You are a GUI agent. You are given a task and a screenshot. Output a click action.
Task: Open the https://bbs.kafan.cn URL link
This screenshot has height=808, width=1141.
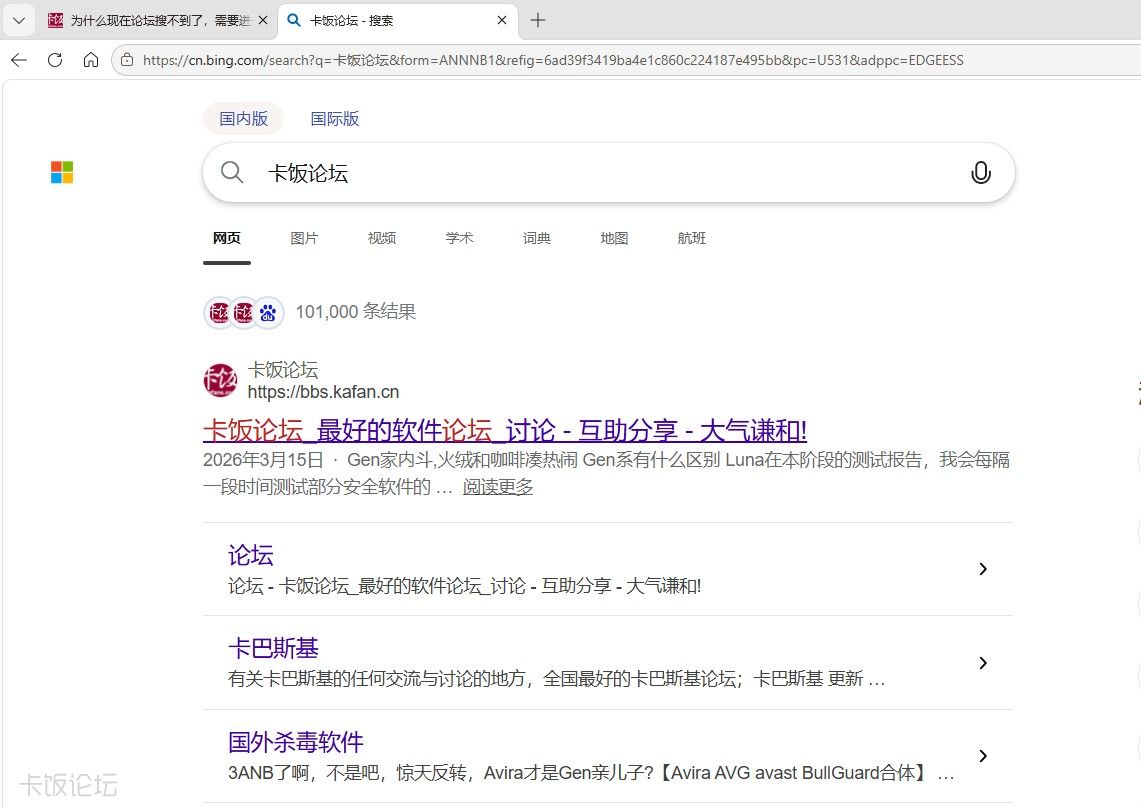coord(323,392)
